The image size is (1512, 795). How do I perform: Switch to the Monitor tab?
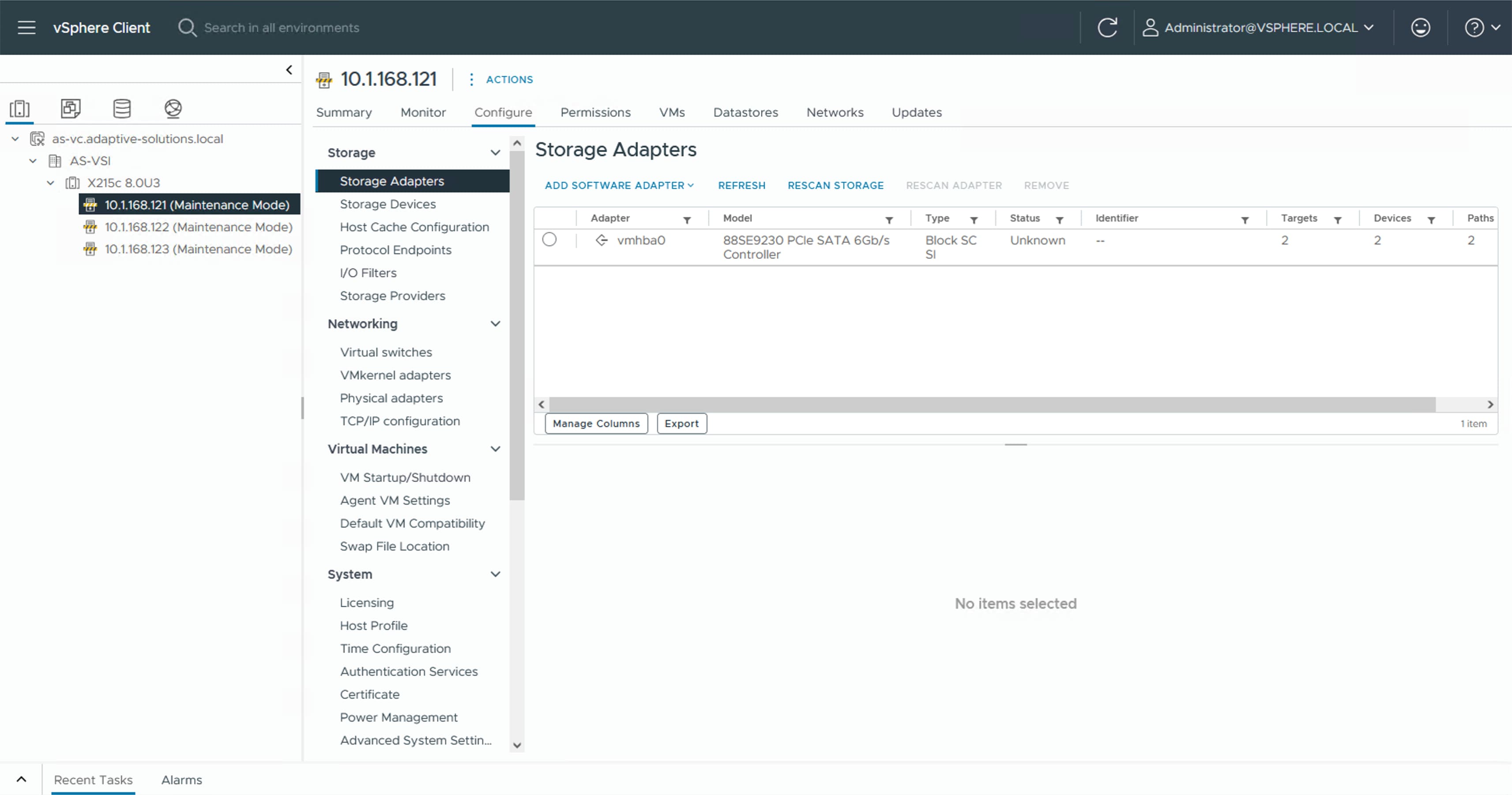pyautogui.click(x=423, y=112)
